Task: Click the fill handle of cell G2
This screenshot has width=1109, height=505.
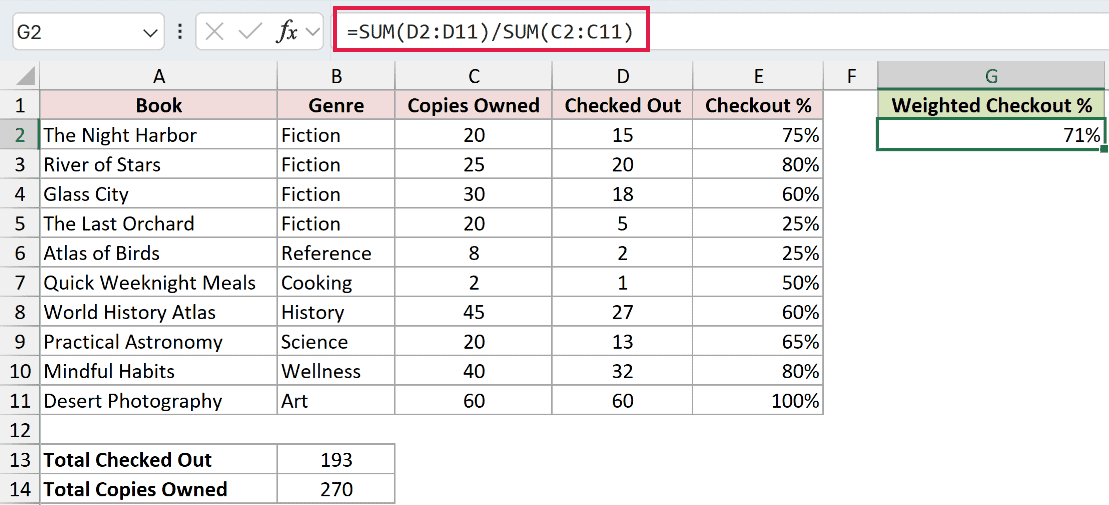Action: [1105, 149]
